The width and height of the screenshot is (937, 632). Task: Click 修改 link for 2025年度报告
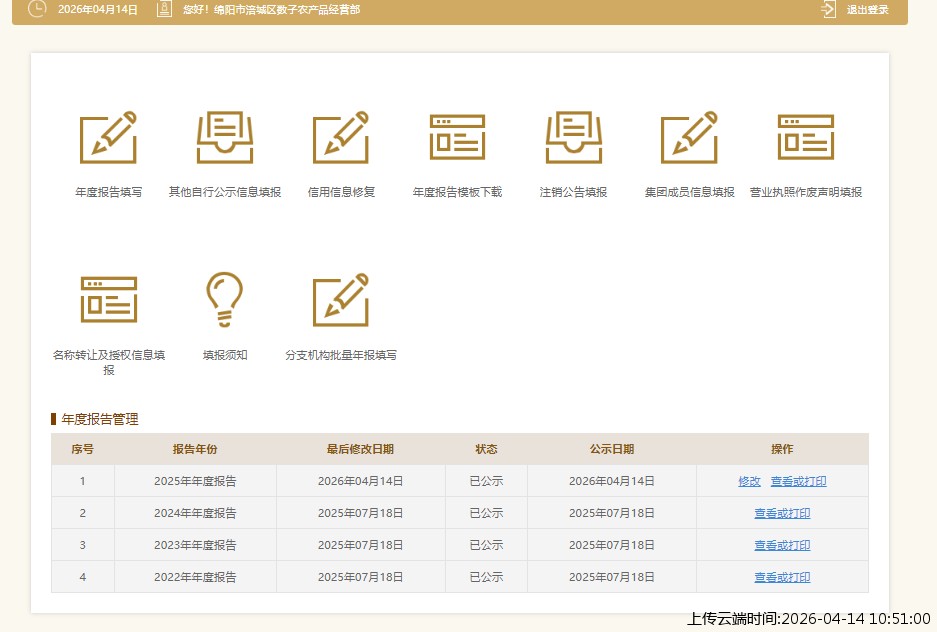(x=749, y=481)
